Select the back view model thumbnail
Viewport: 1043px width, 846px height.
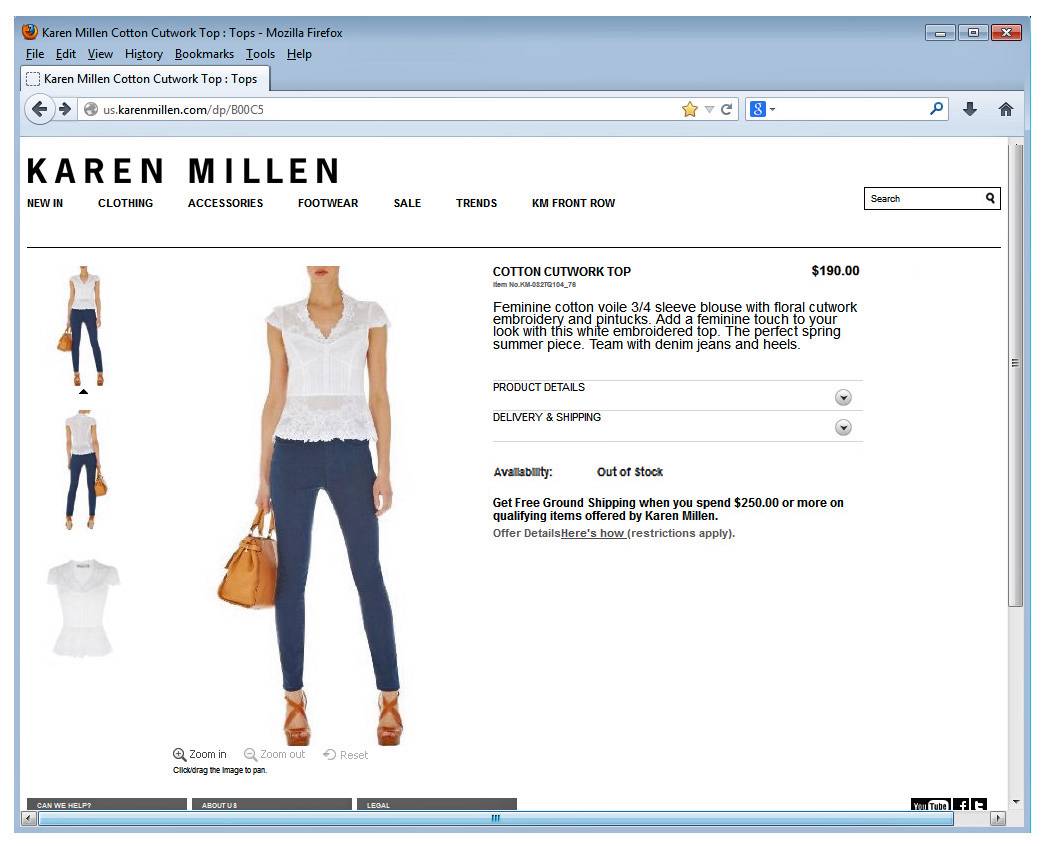click(84, 470)
